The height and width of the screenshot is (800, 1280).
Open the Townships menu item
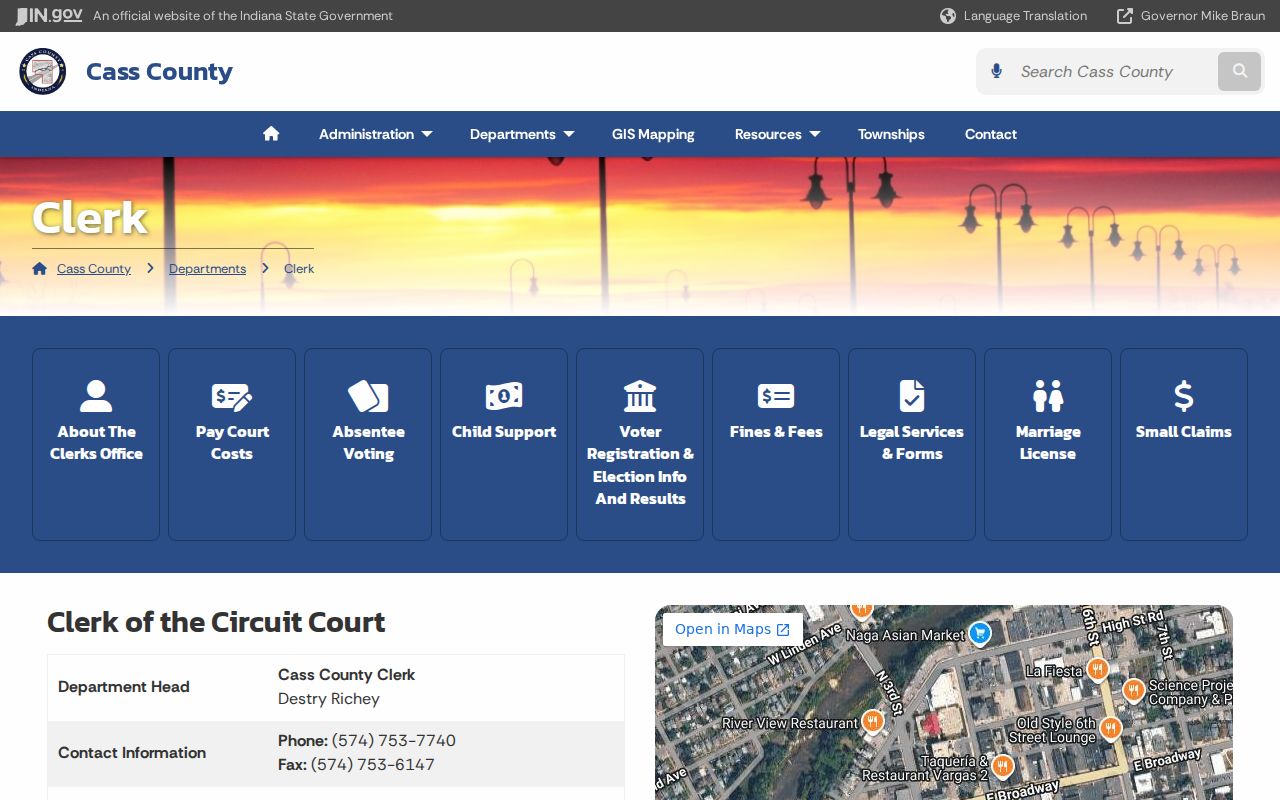(x=891, y=134)
